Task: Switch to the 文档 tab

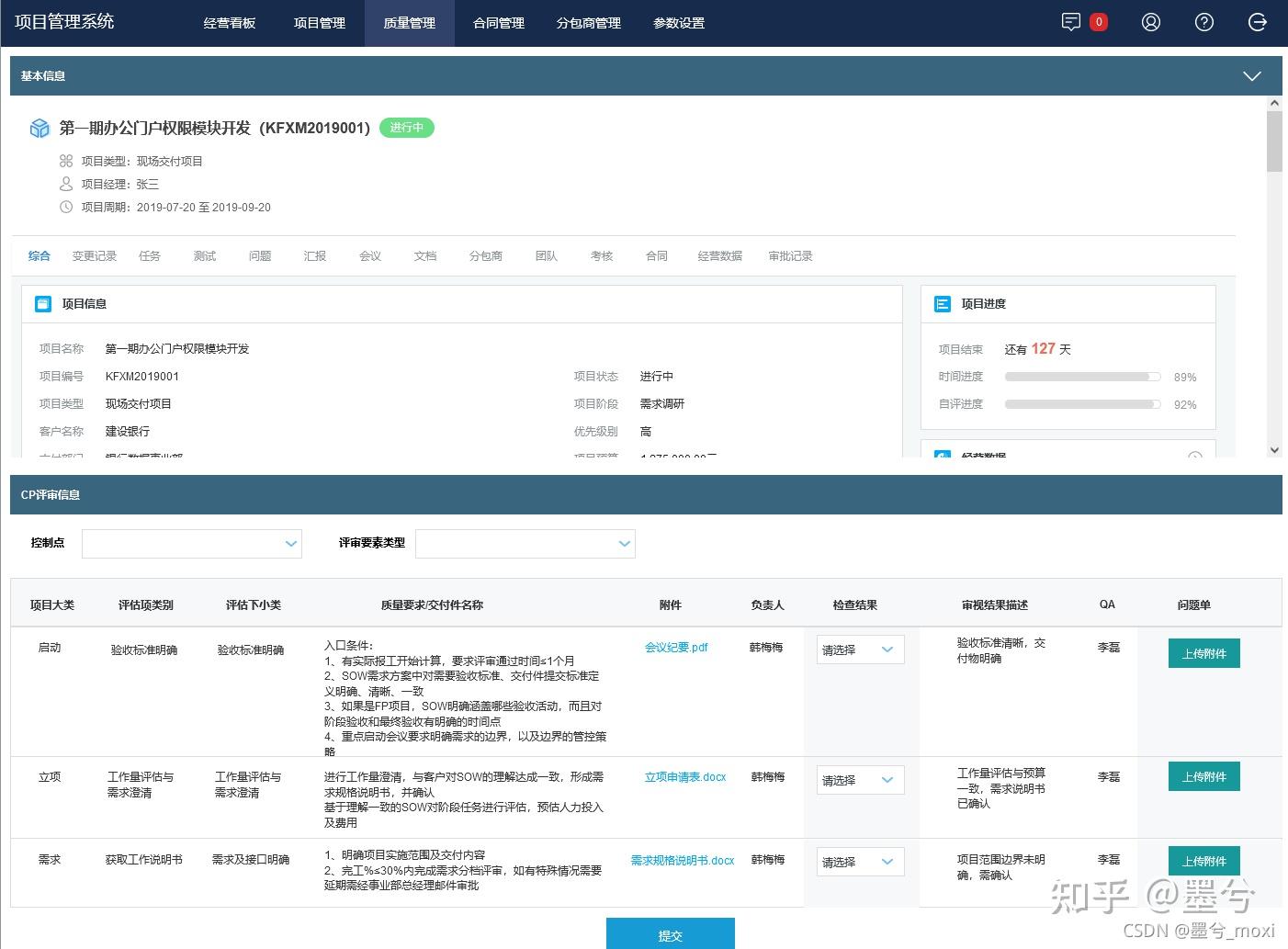Action: [x=425, y=256]
